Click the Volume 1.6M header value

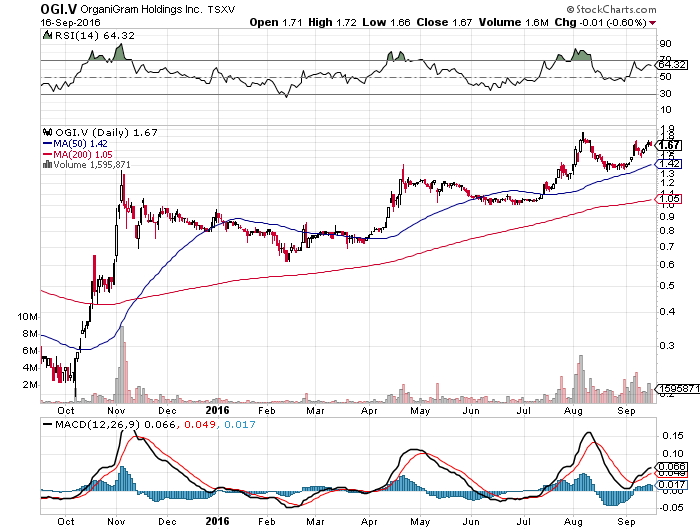[x=513, y=22]
